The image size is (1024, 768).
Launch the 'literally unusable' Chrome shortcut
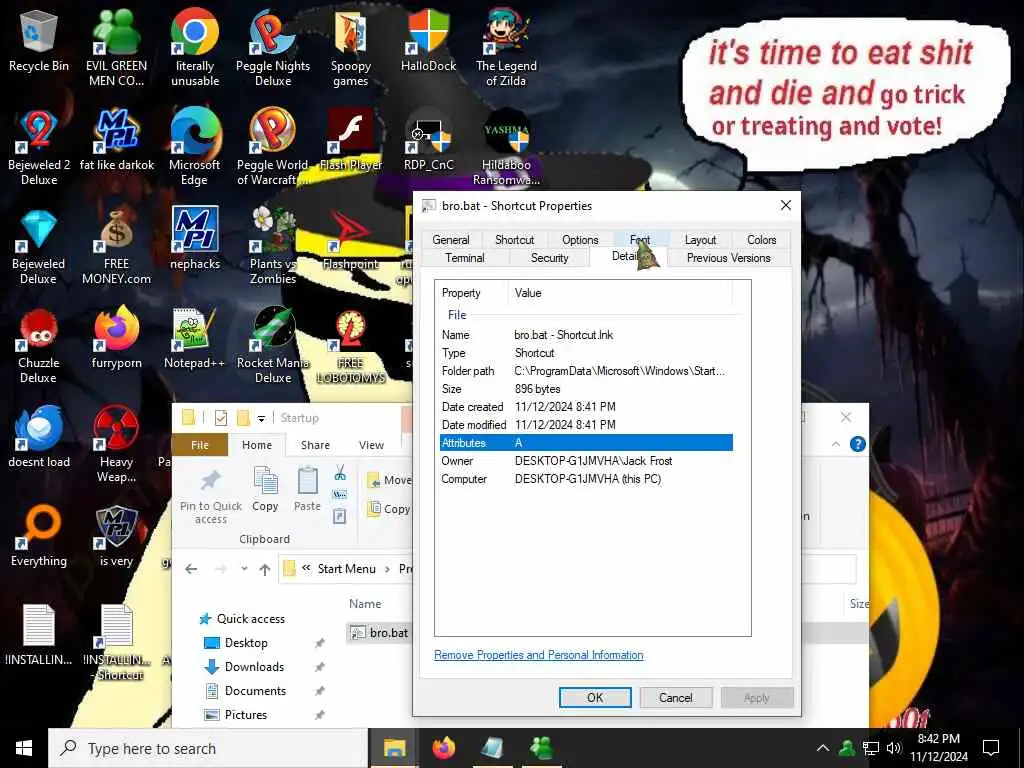195,48
